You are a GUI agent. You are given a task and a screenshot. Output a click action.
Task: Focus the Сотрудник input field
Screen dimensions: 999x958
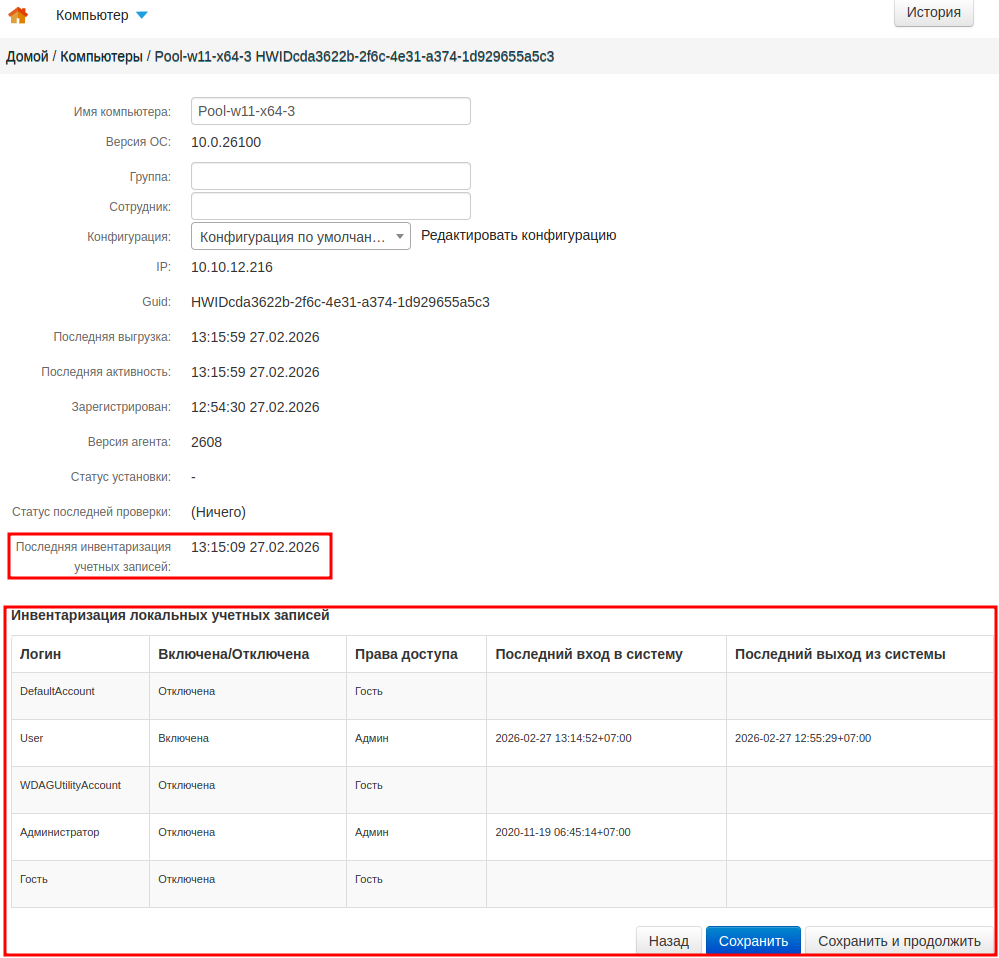[330, 206]
